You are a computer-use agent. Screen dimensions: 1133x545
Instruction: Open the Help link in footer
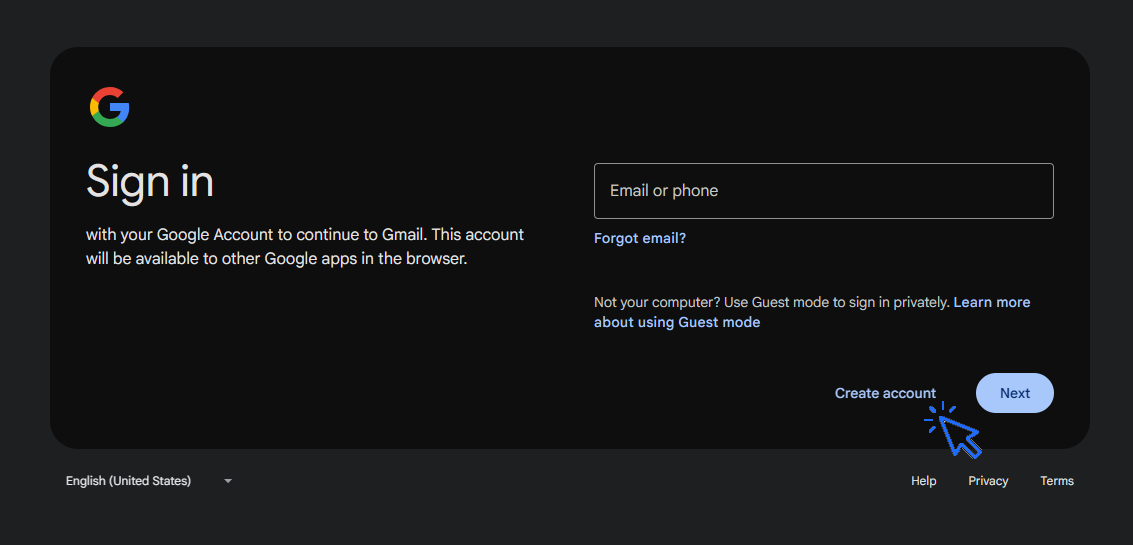[x=923, y=481]
